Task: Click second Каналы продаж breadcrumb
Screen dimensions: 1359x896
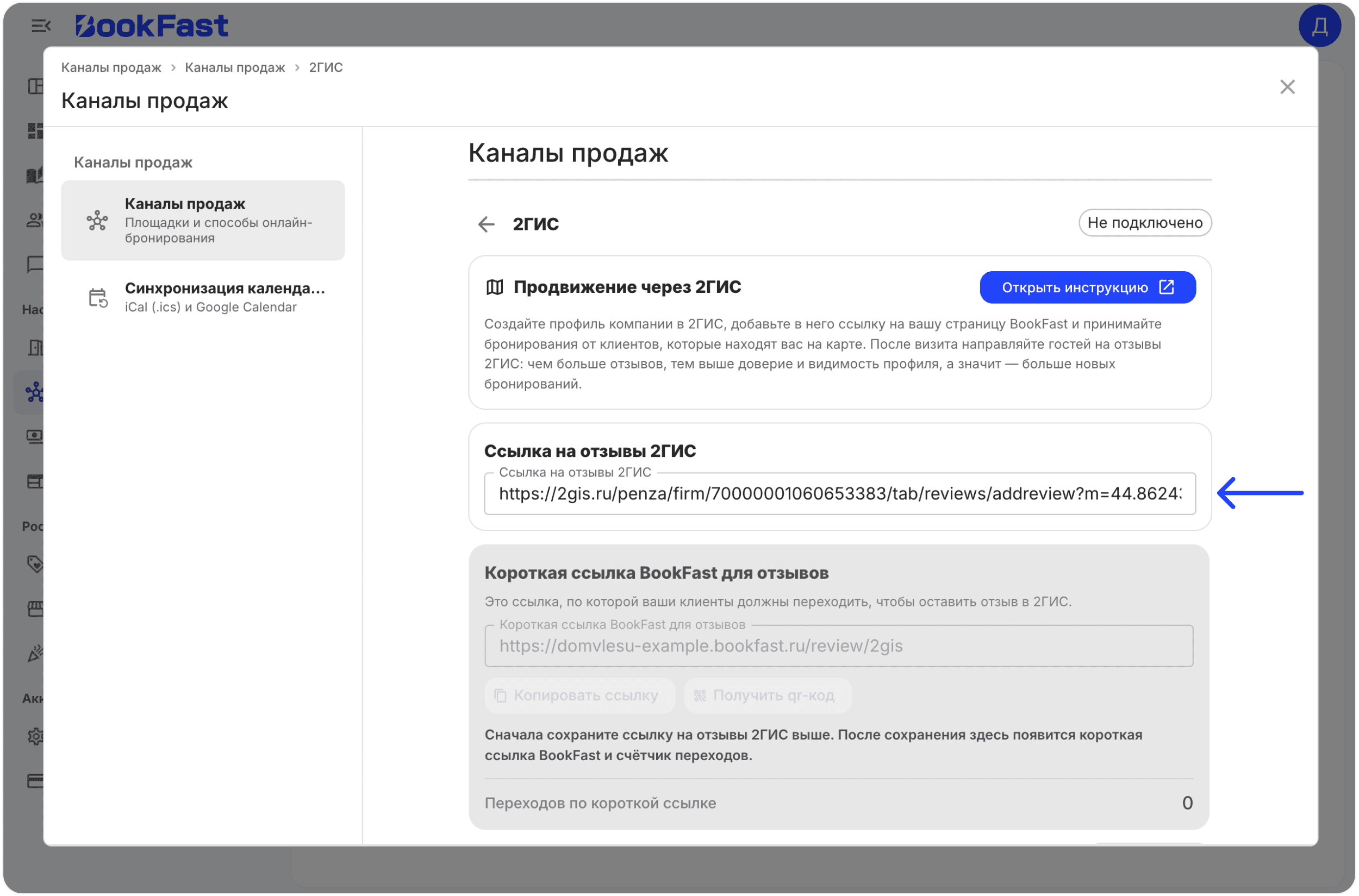Action: tap(234, 67)
